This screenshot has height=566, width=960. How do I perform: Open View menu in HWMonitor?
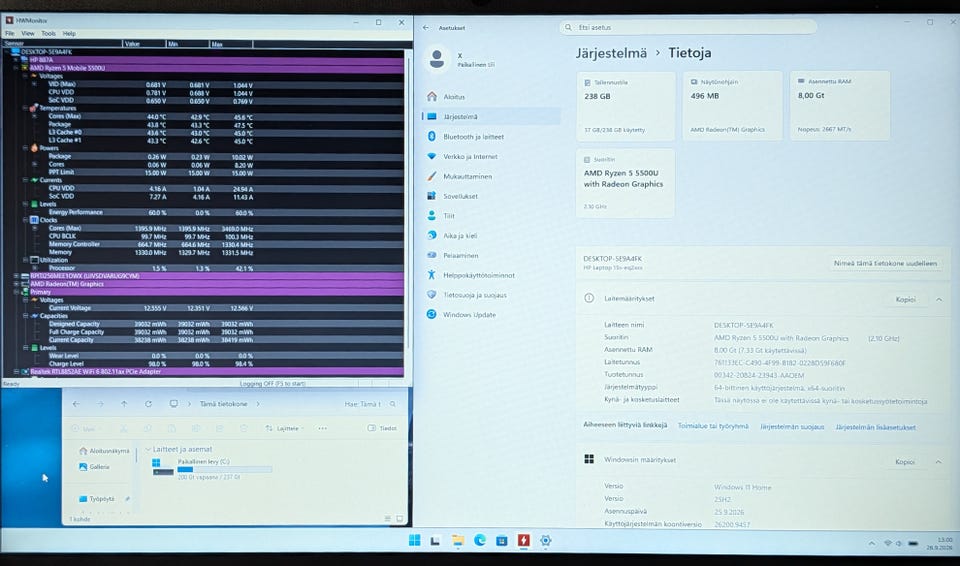click(28, 34)
